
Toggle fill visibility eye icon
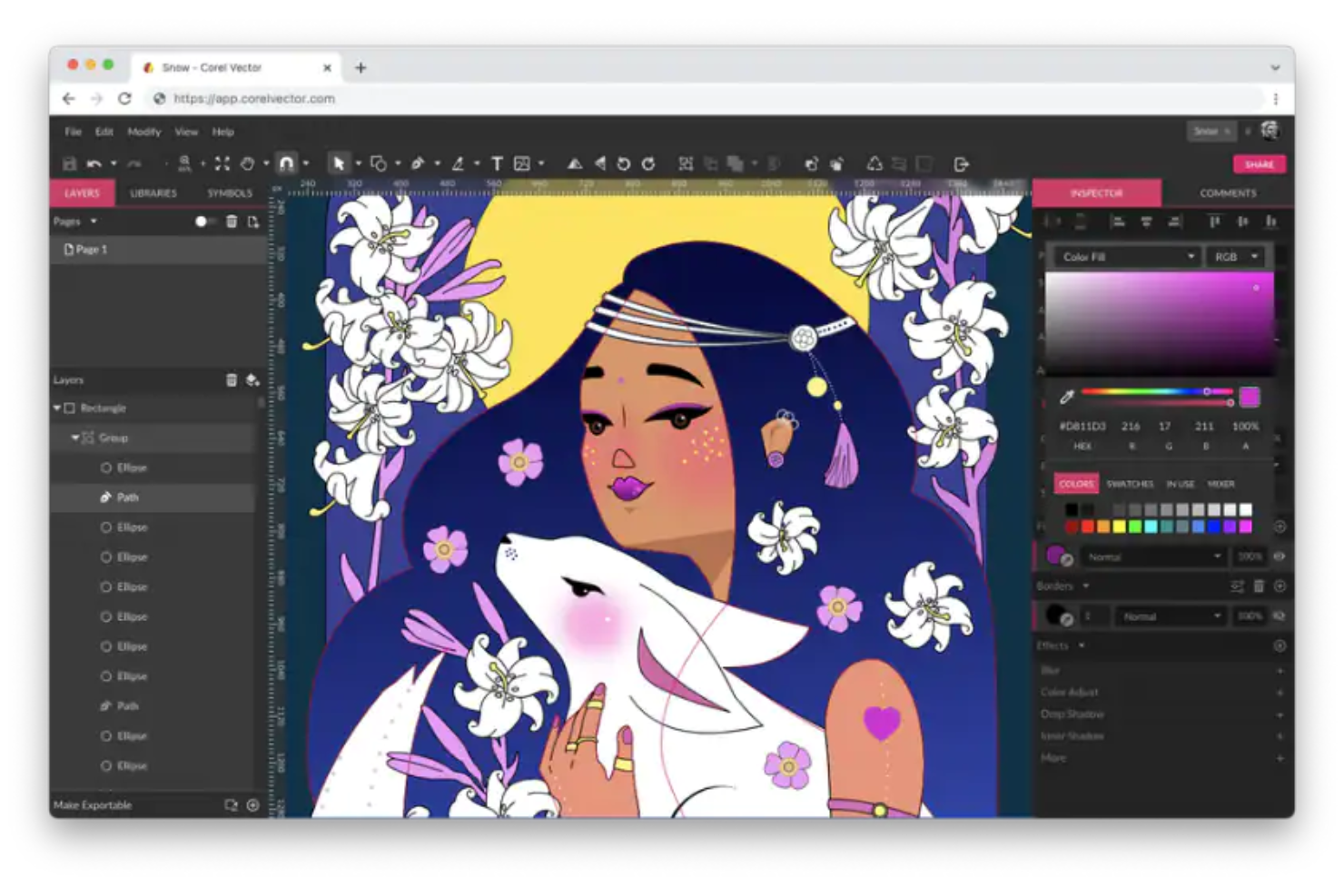1280,556
